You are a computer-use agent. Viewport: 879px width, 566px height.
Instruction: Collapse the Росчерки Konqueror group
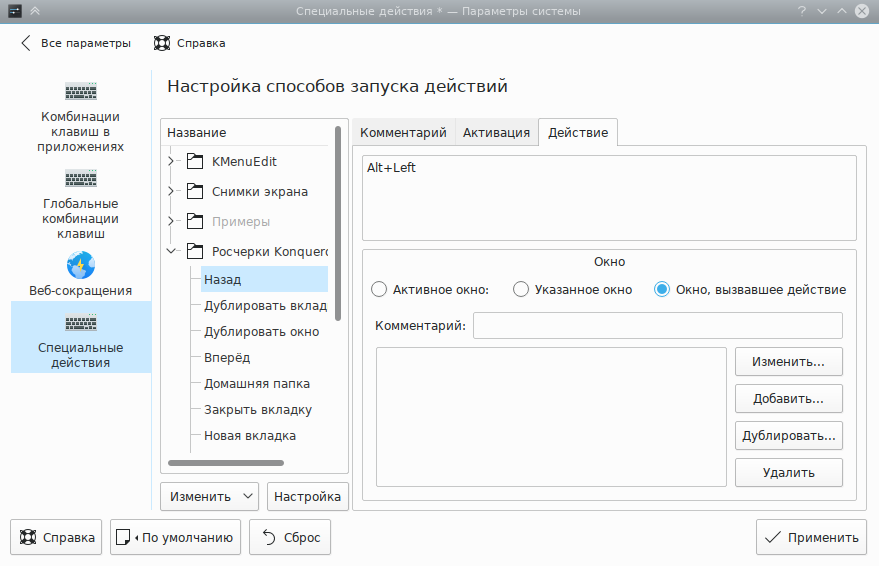pos(171,251)
